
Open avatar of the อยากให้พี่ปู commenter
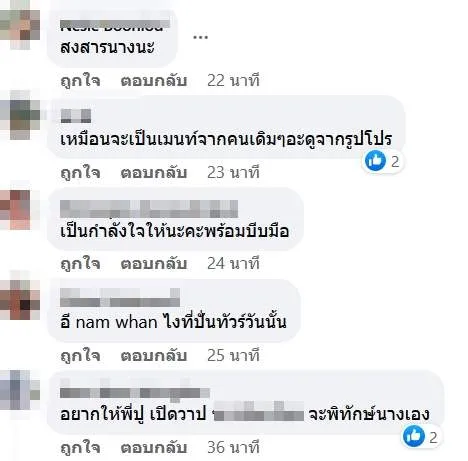pyautogui.click(x=20, y=390)
